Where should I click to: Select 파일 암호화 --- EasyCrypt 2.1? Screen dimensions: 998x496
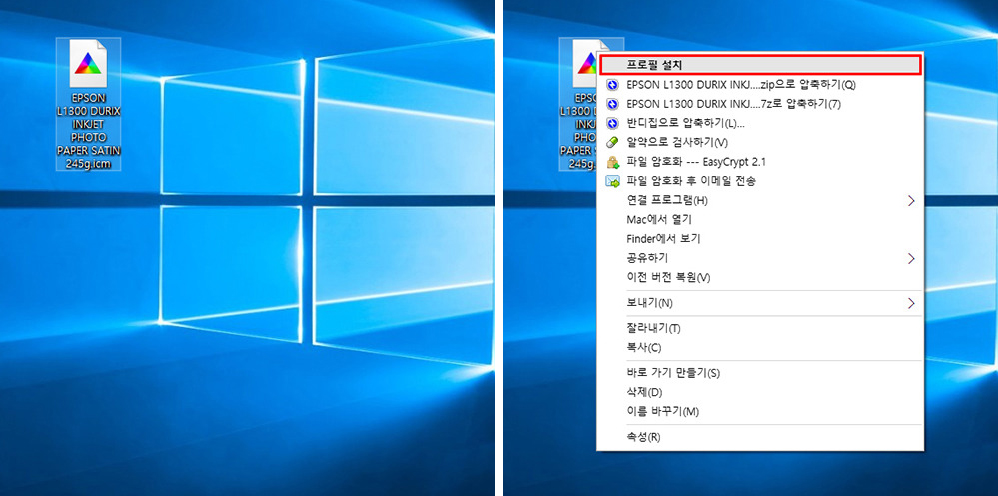click(x=759, y=162)
